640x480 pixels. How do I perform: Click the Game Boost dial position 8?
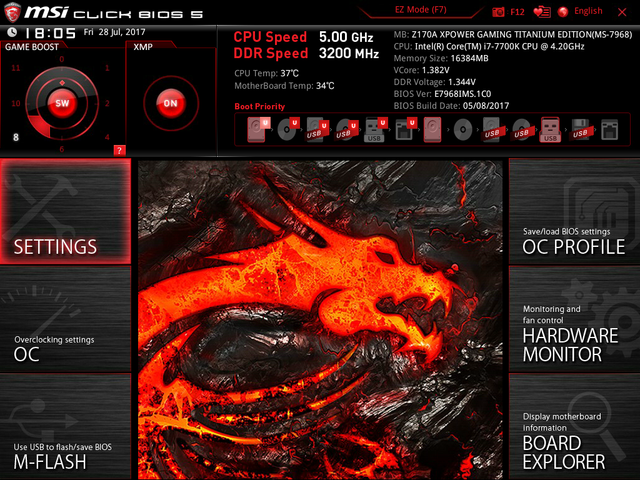coord(16,137)
